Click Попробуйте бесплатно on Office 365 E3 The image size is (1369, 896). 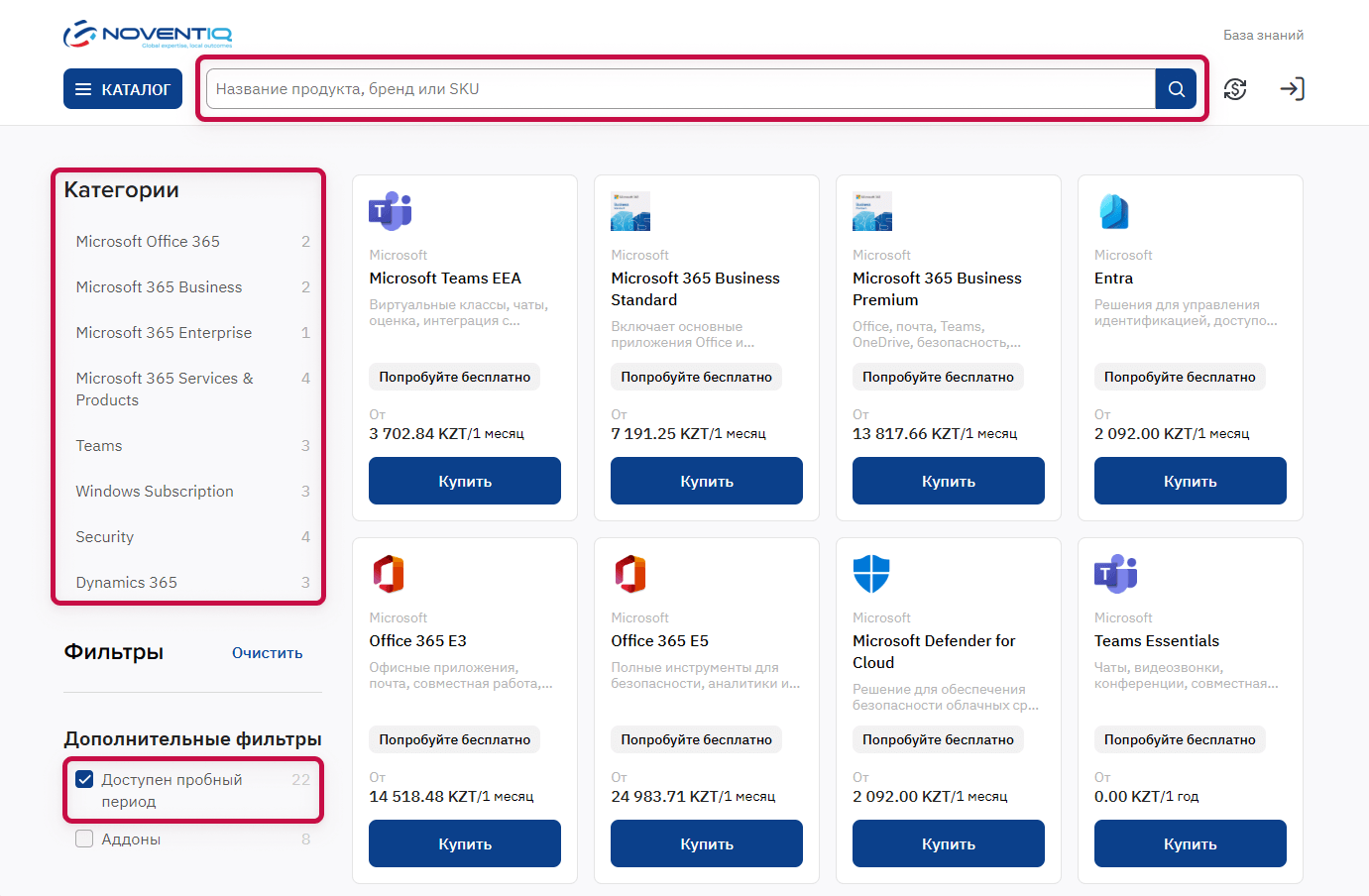pyautogui.click(x=454, y=738)
